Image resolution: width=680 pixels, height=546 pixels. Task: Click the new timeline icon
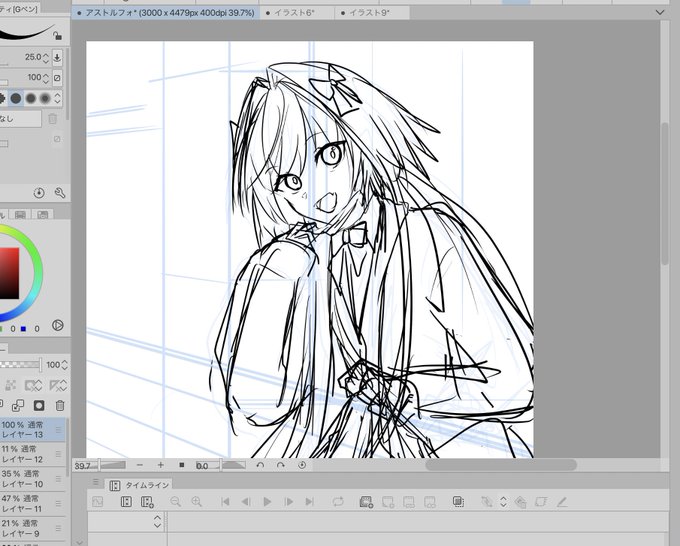point(126,502)
